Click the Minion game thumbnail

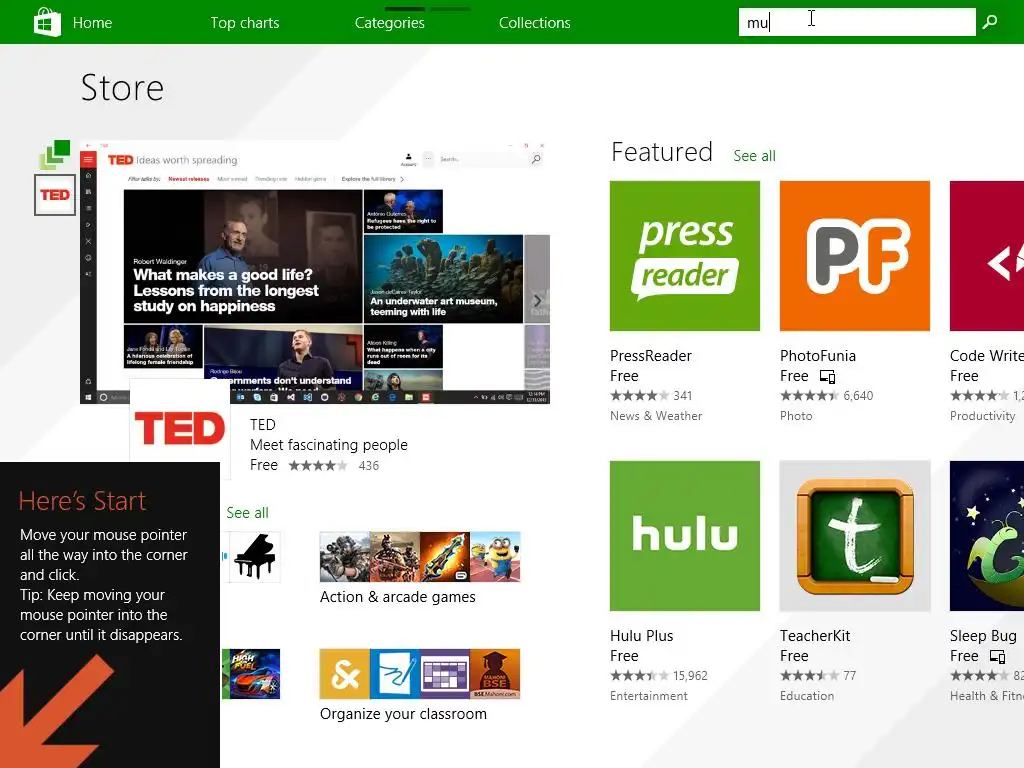(x=495, y=557)
